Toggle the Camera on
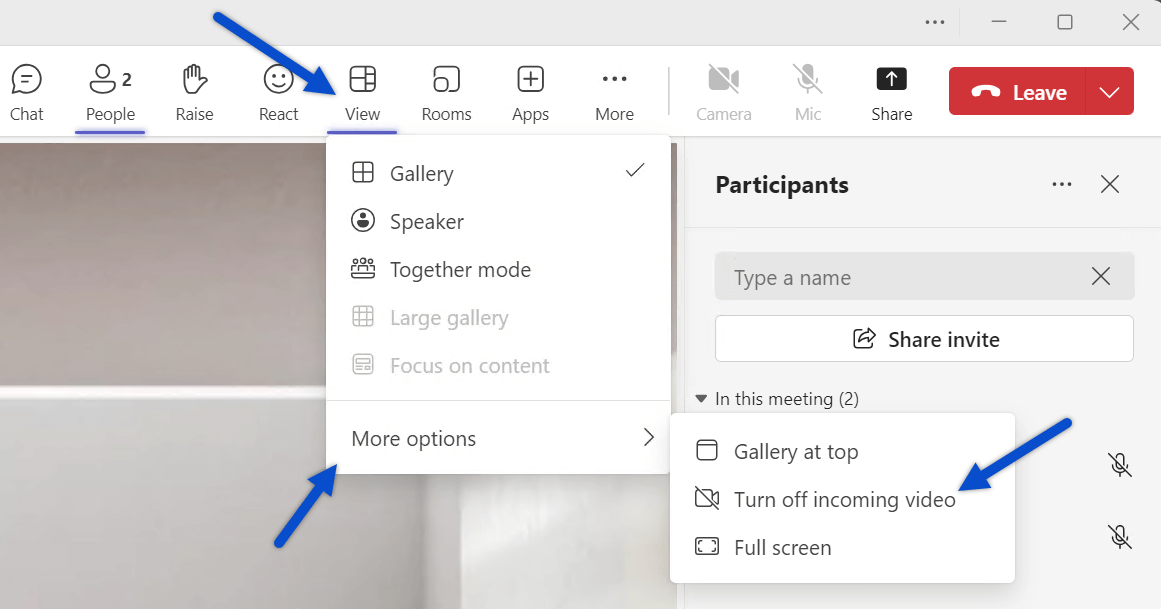This screenshot has height=609, width=1161. click(x=723, y=92)
